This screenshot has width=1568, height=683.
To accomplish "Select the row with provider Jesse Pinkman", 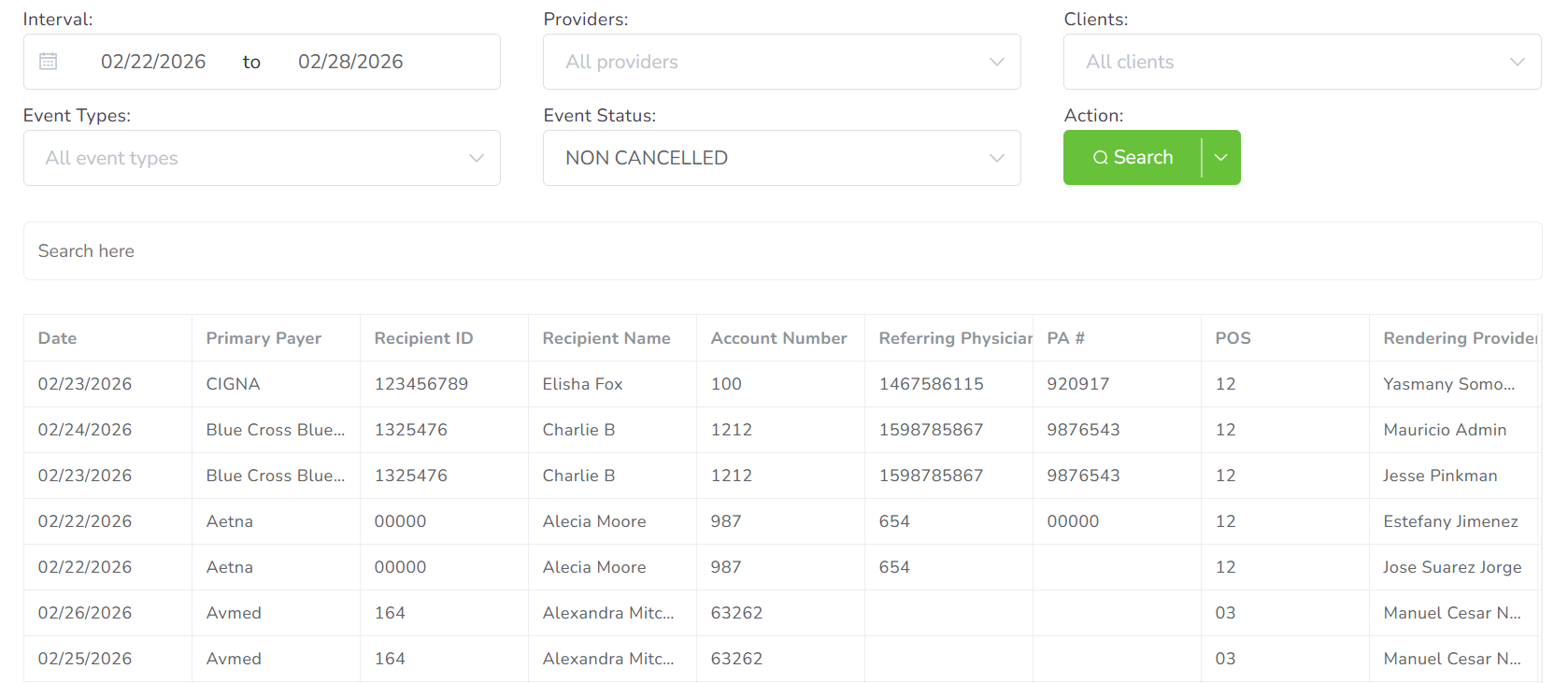I will point(1439,476).
